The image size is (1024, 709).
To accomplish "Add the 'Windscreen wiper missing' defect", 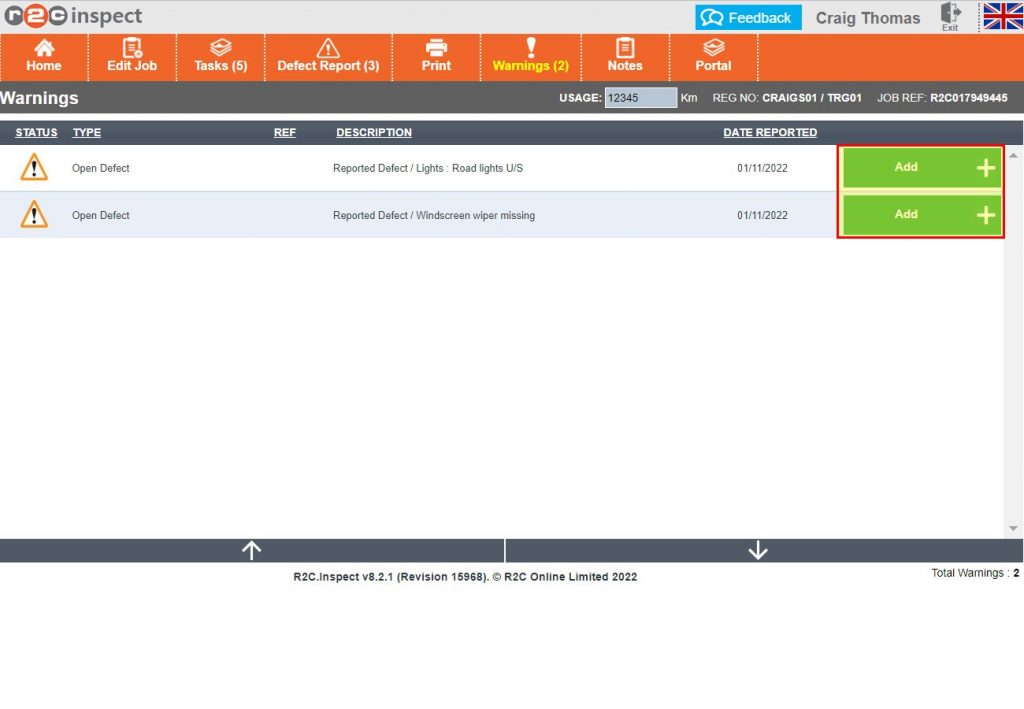I will coord(919,214).
